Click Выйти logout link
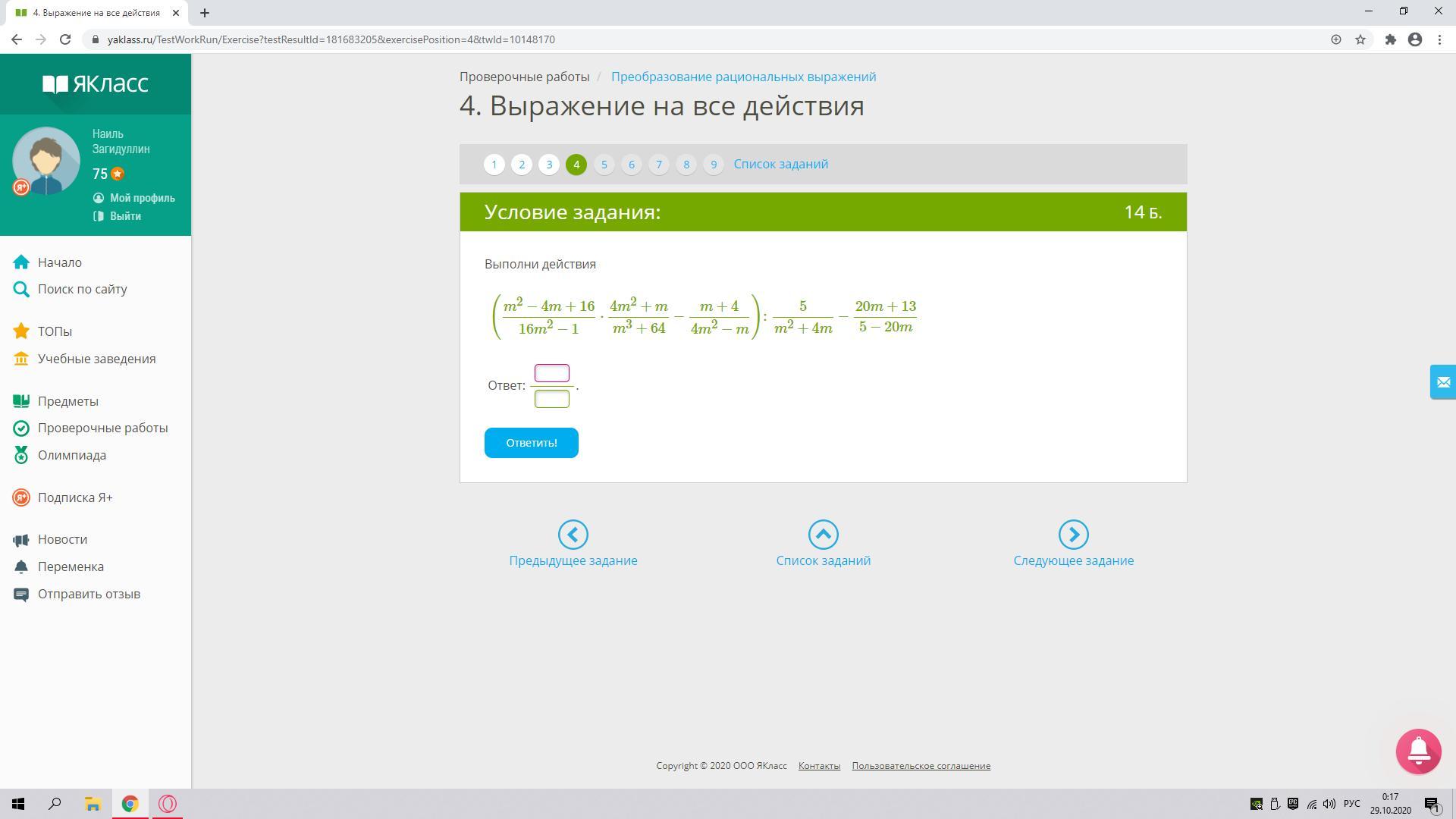1456x819 pixels. point(125,216)
